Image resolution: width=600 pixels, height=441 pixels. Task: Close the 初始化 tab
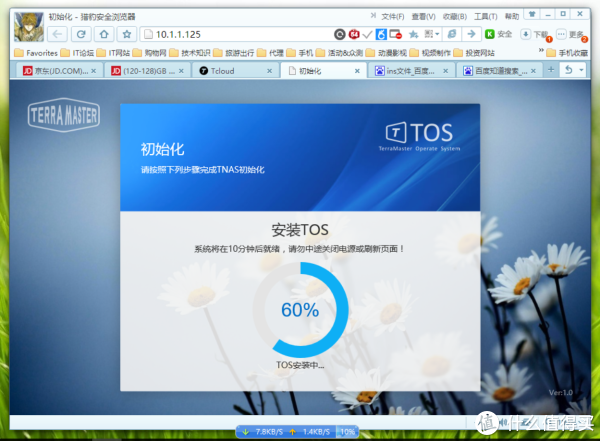point(357,71)
